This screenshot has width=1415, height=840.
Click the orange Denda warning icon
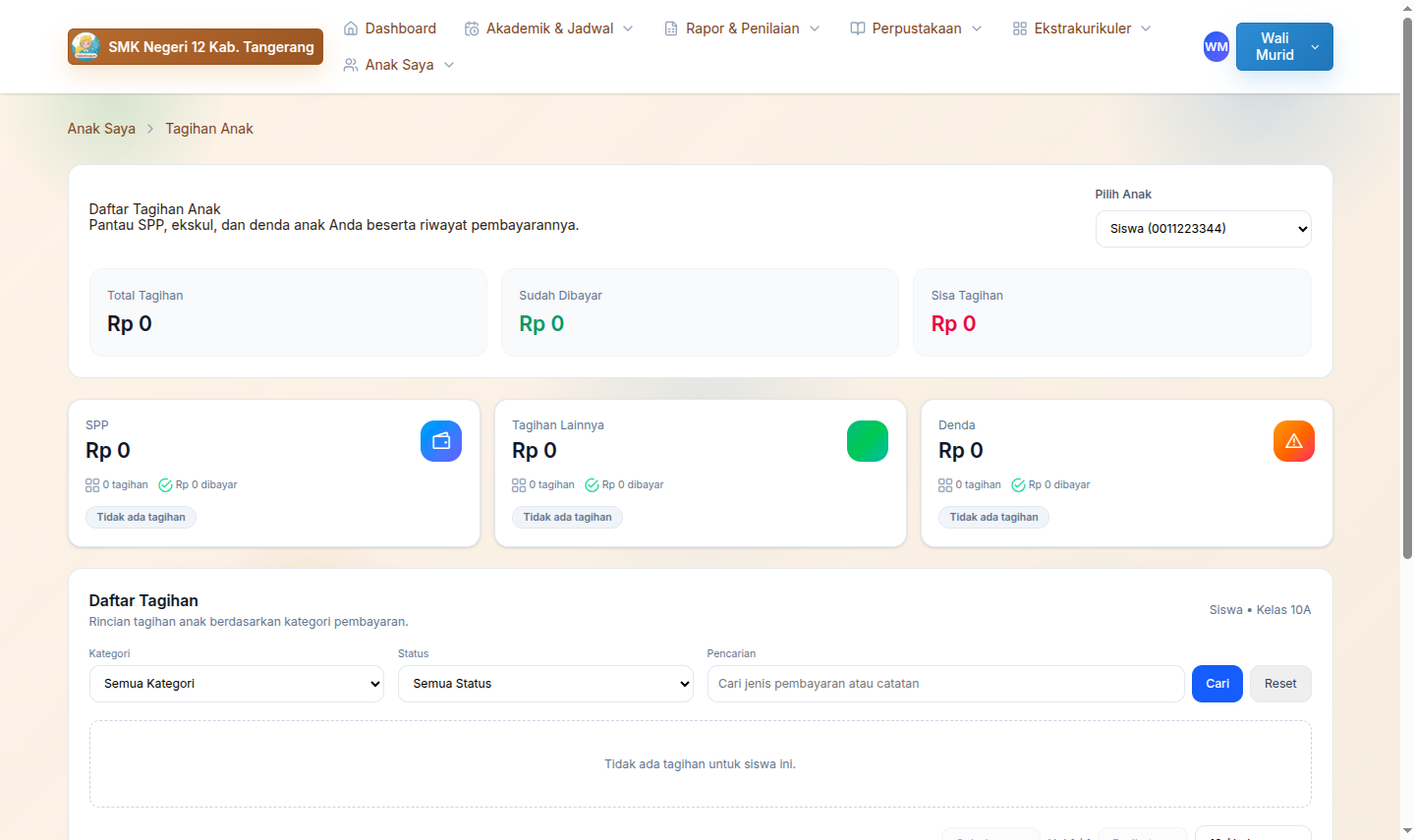(x=1293, y=441)
